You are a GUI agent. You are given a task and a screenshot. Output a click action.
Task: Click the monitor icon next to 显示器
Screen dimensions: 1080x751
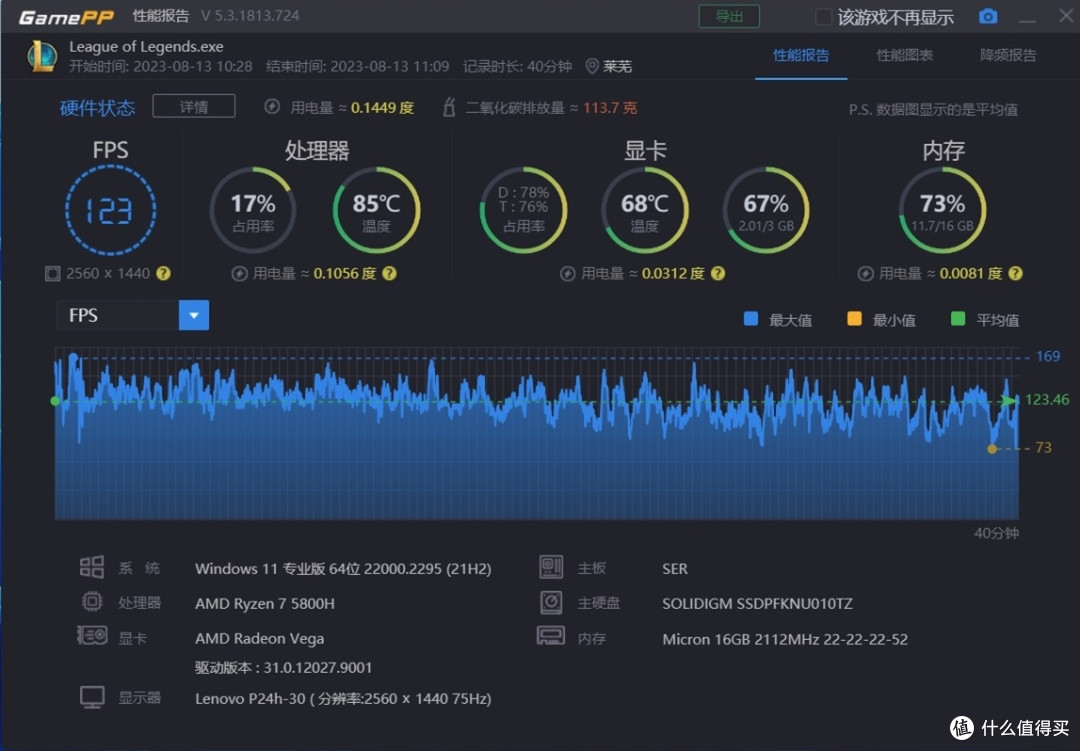92,697
